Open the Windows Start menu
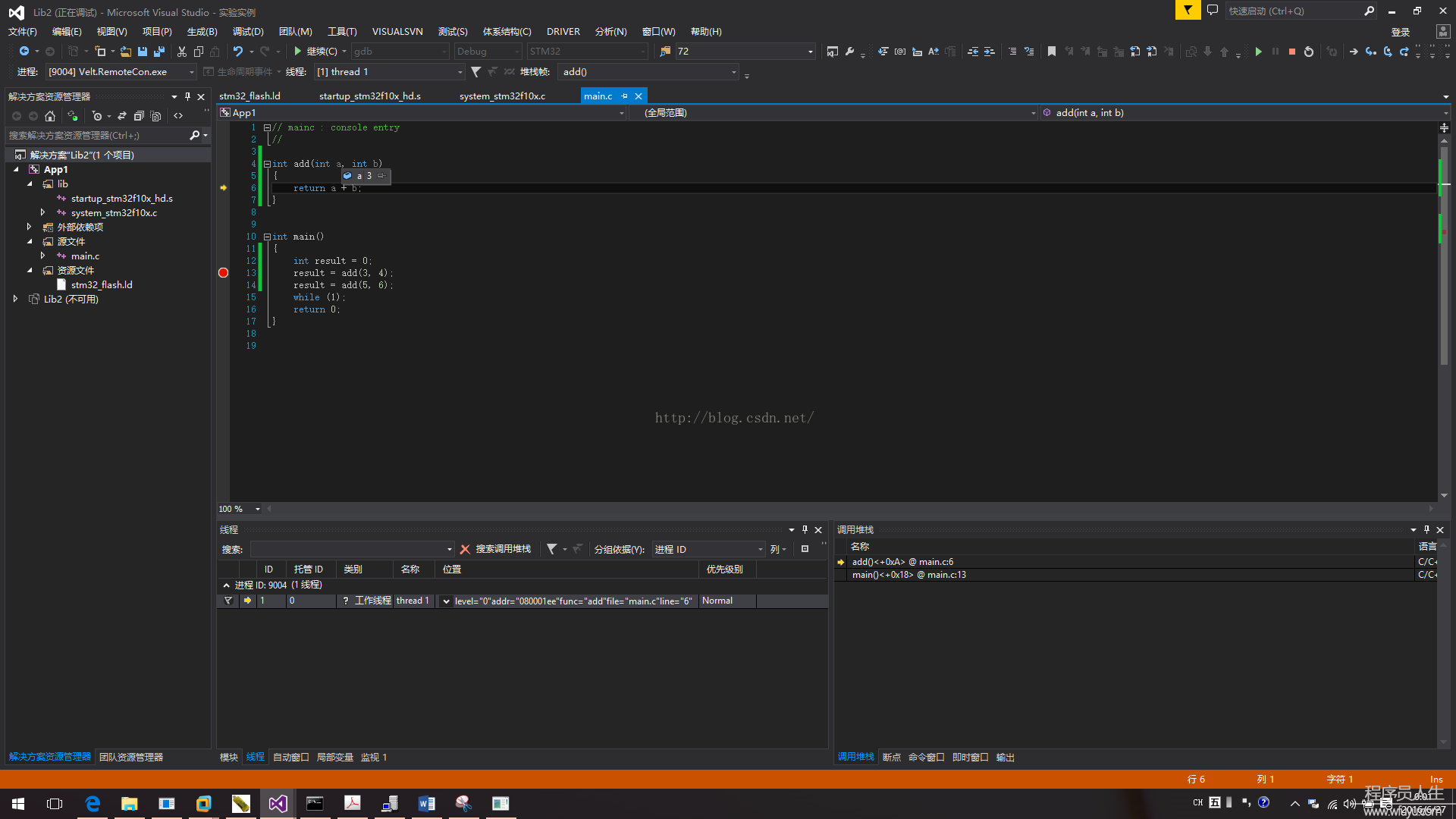Viewport: 1456px width, 819px height. 18,803
